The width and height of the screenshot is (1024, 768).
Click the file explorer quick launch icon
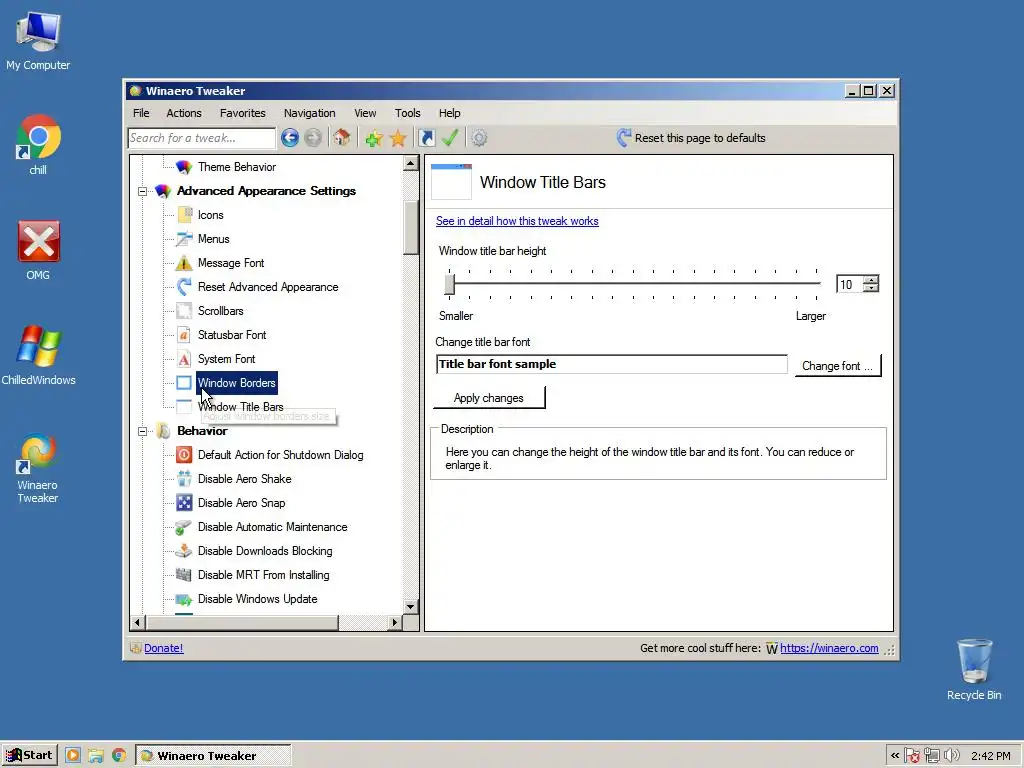pyautogui.click(x=96, y=756)
